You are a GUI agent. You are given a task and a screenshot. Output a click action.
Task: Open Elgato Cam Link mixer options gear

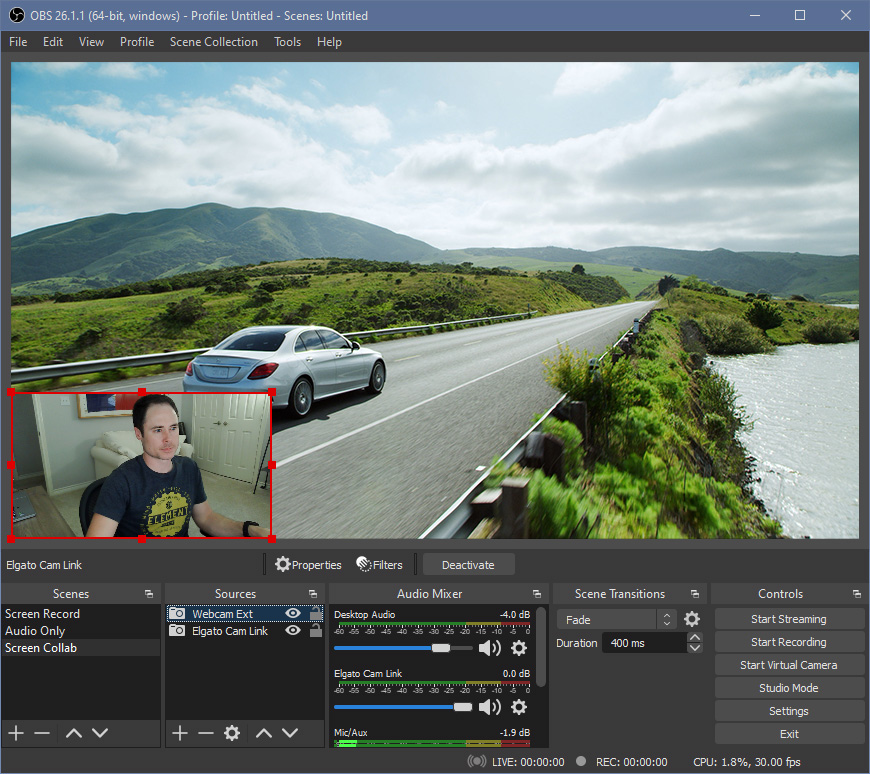click(518, 707)
